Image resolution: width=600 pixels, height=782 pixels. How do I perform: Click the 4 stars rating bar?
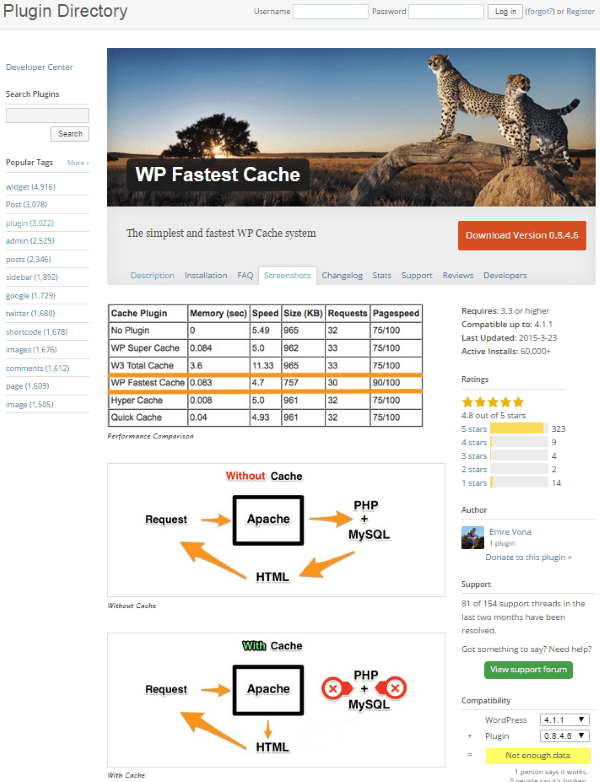pyautogui.click(x=519, y=442)
